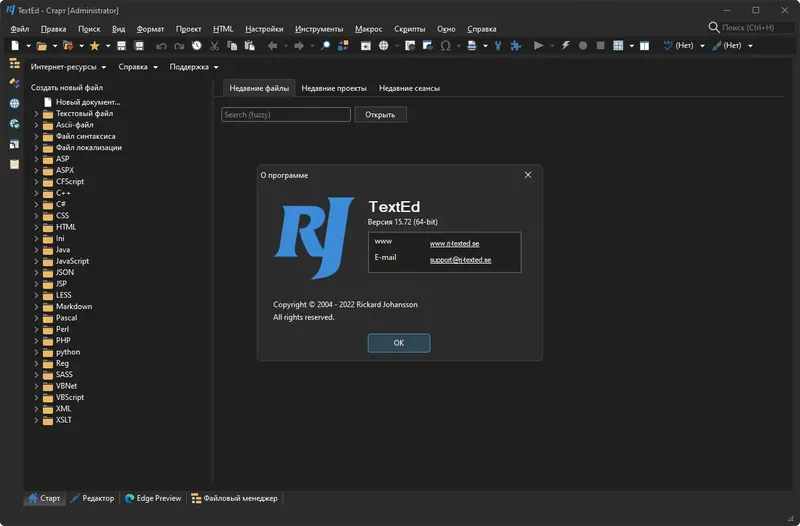Open the favorites star dropdown arrow
This screenshot has width=800, height=526.
point(108,46)
